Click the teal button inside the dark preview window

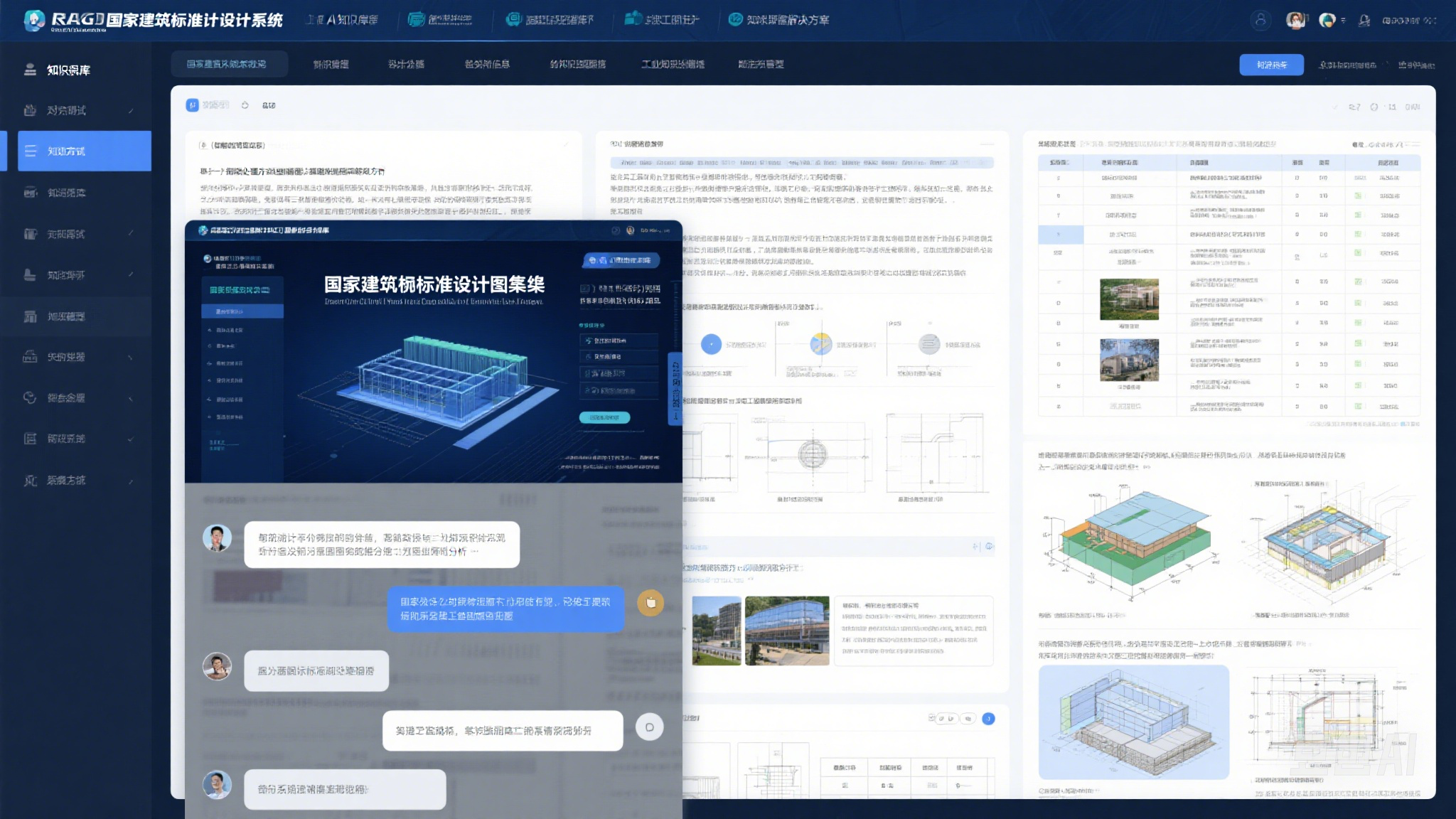coord(604,417)
